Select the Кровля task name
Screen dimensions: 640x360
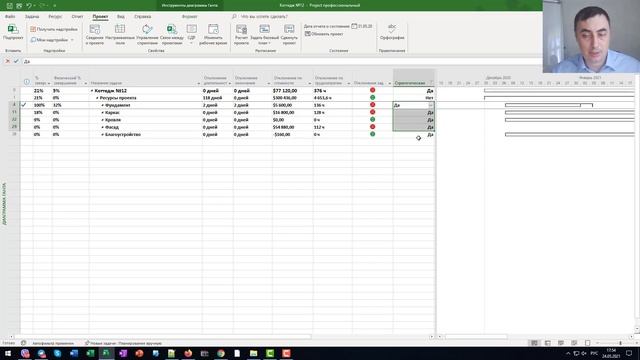pos(113,120)
